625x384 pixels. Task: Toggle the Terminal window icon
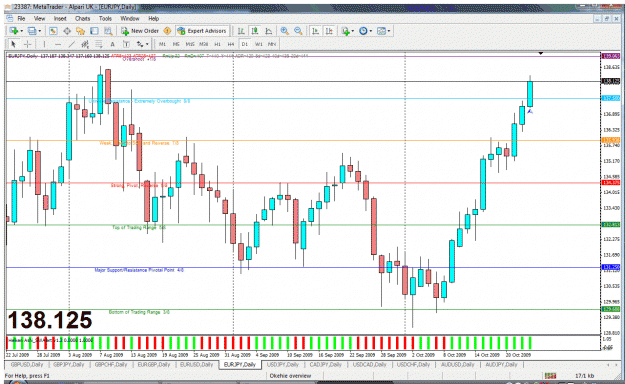[x=94, y=31]
